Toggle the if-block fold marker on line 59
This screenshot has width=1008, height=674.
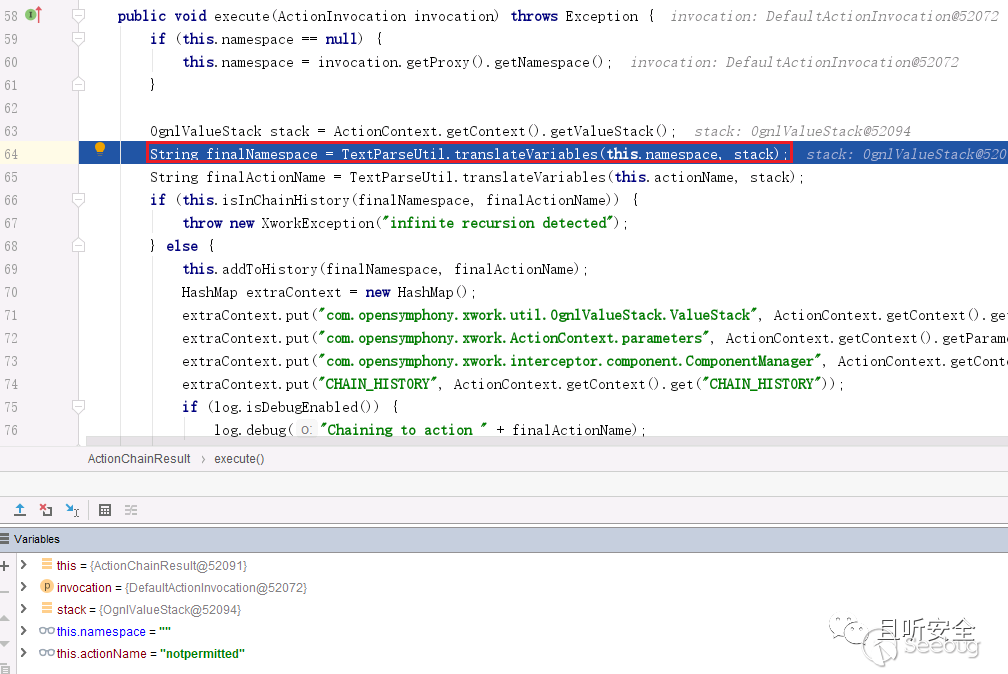tap(79, 39)
